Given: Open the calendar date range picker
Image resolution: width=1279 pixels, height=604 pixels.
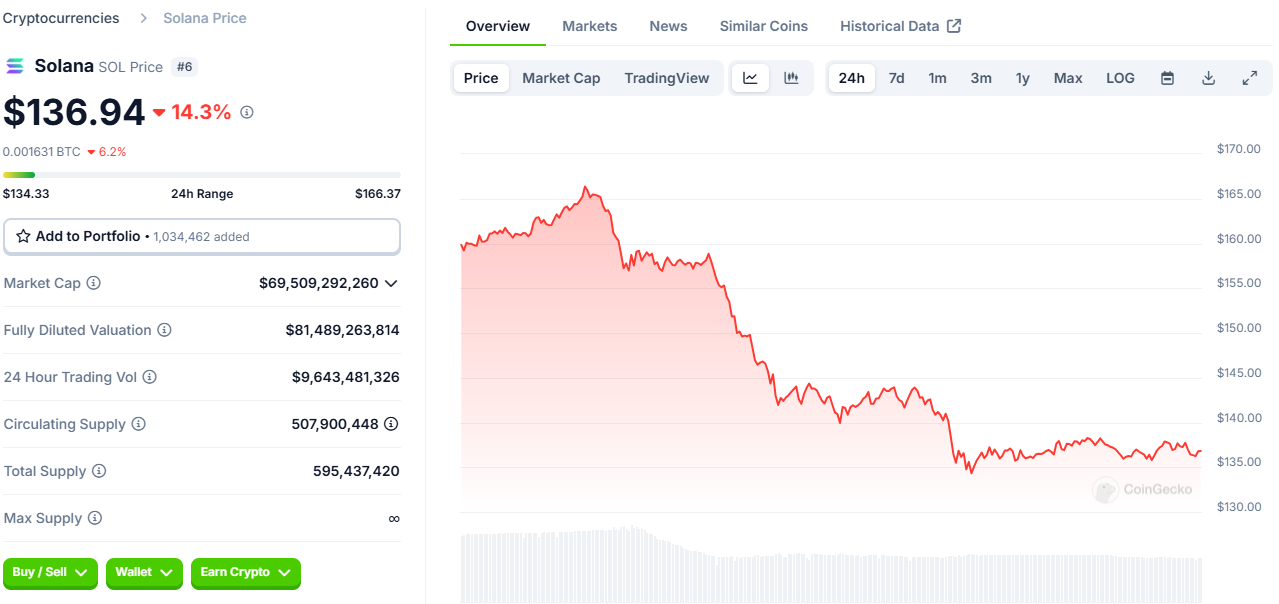Looking at the screenshot, I should (x=1167, y=78).
